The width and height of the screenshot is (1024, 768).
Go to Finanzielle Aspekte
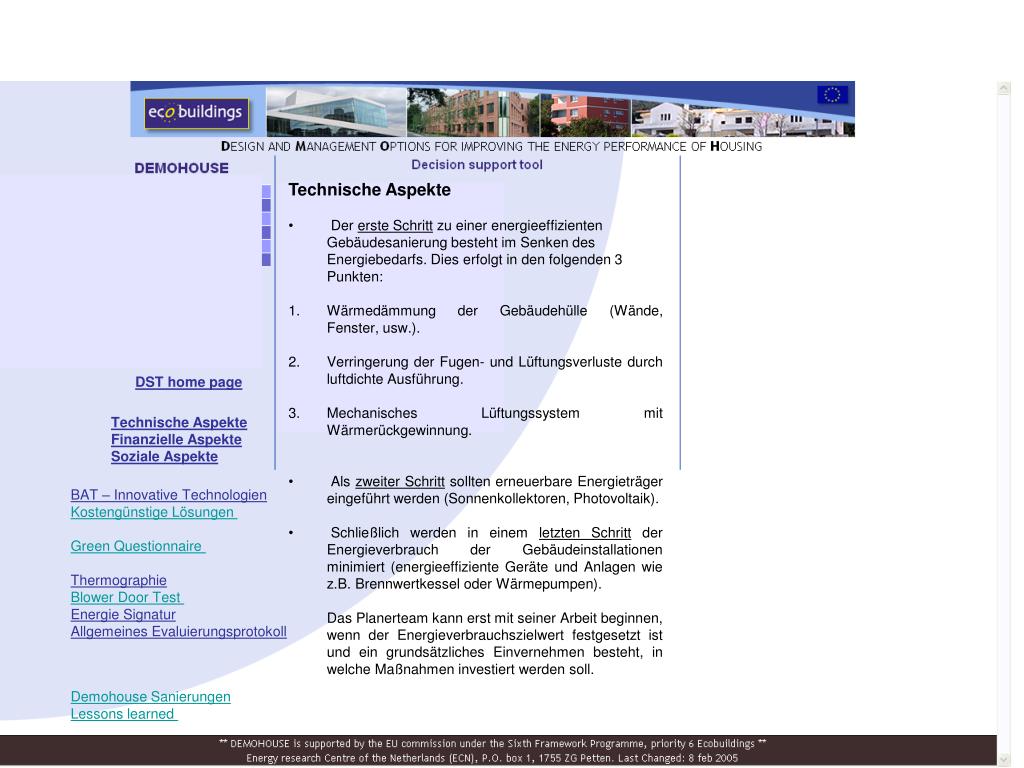(176, 440)
